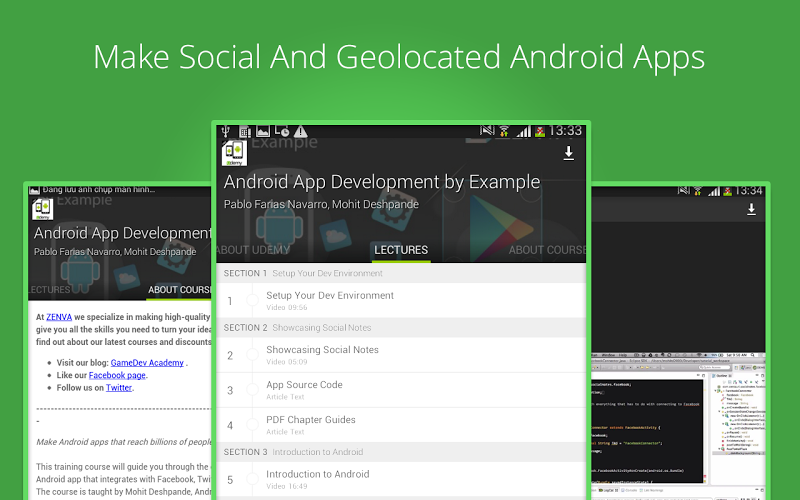Screen dimensions: 800x500
Task: Tap the warning triangle status icon
Action: (x=301, y=132)
